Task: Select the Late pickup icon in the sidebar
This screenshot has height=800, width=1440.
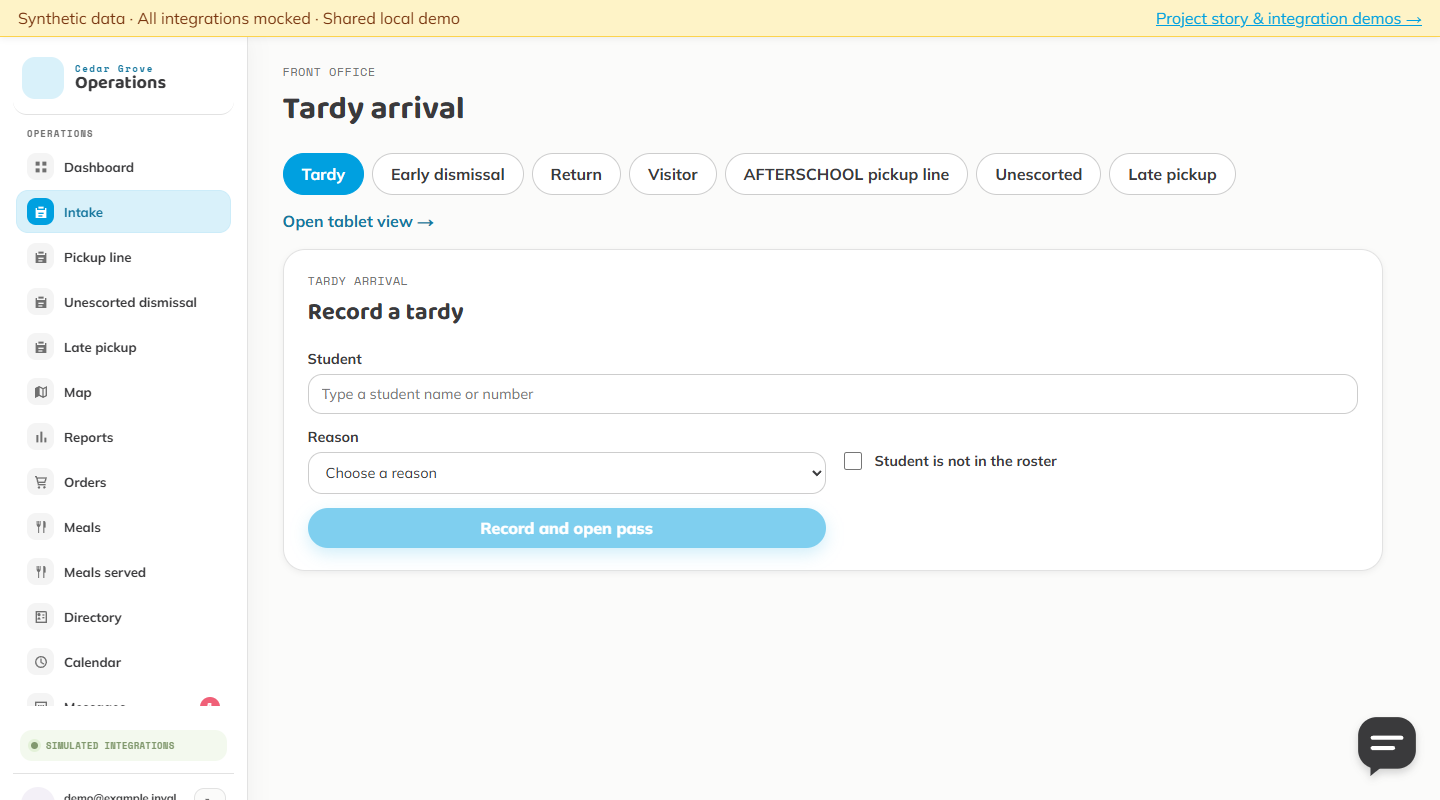Action: pyautogui.click(x=41, y=347)
